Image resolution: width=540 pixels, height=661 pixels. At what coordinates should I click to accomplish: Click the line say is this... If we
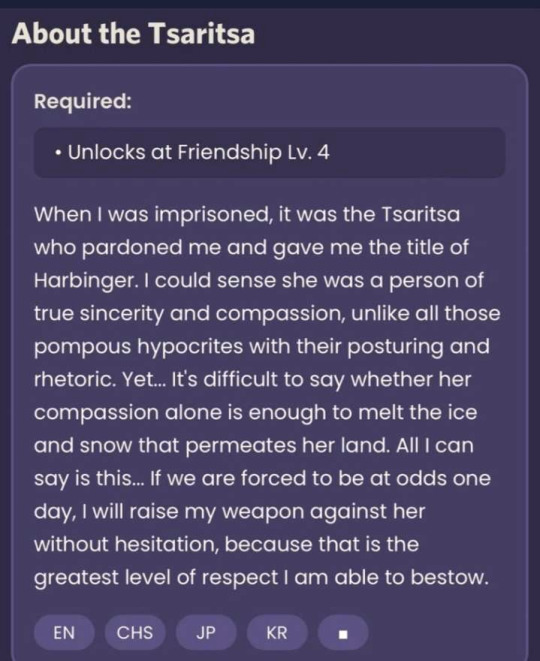[262, 479]
